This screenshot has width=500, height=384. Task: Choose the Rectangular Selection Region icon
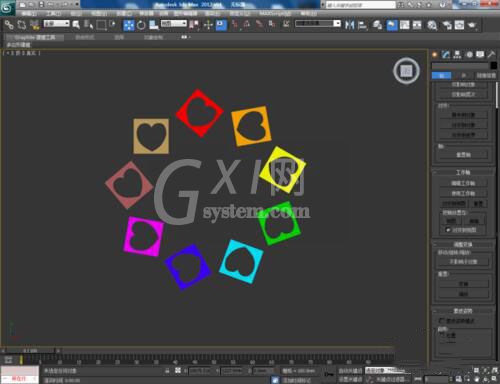[x=101, y=25]
